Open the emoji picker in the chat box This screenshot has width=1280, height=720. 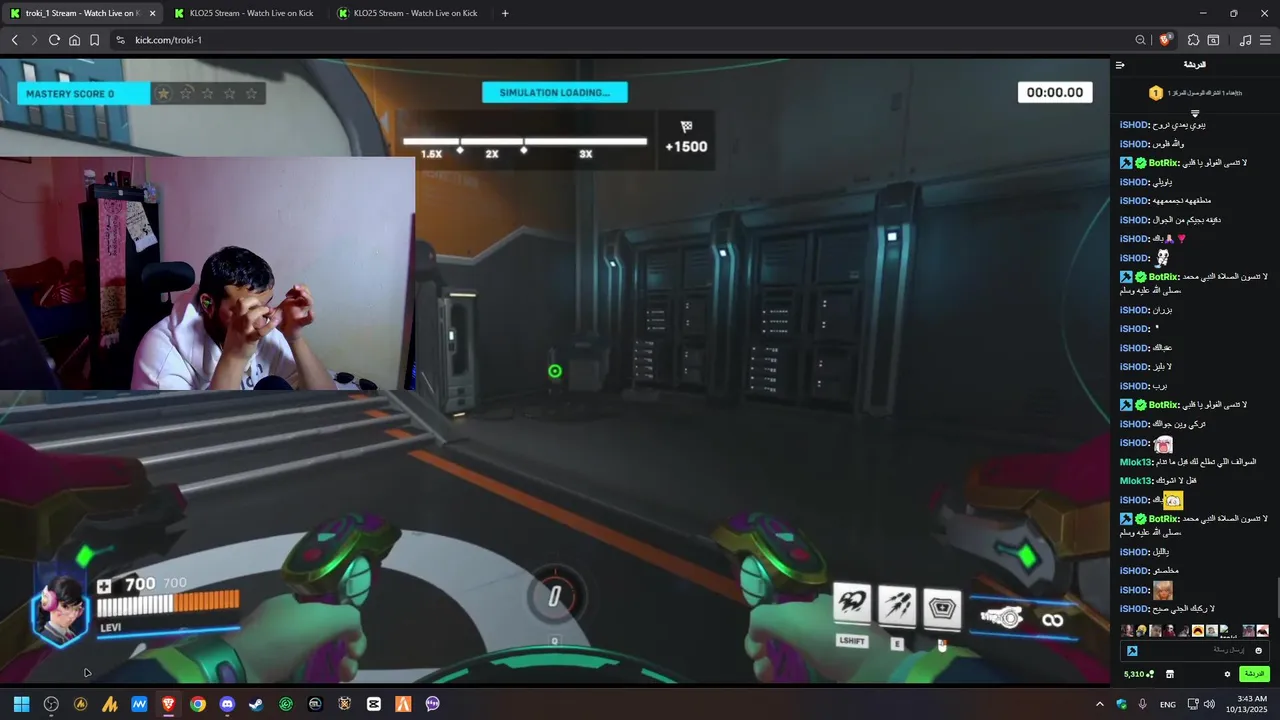click(1259, 650)
